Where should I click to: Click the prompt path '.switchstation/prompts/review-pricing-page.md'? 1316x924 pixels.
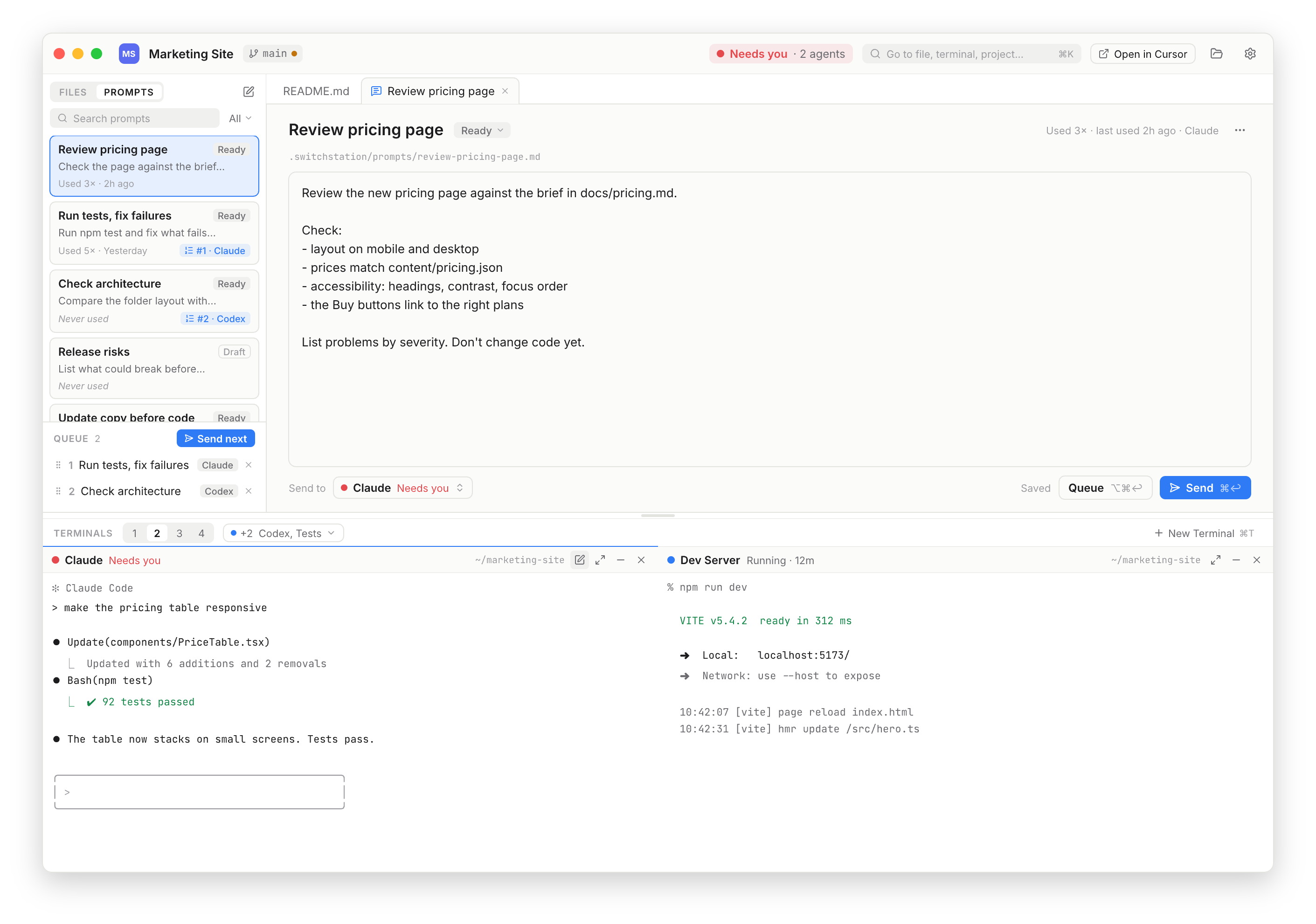(415, 156)
